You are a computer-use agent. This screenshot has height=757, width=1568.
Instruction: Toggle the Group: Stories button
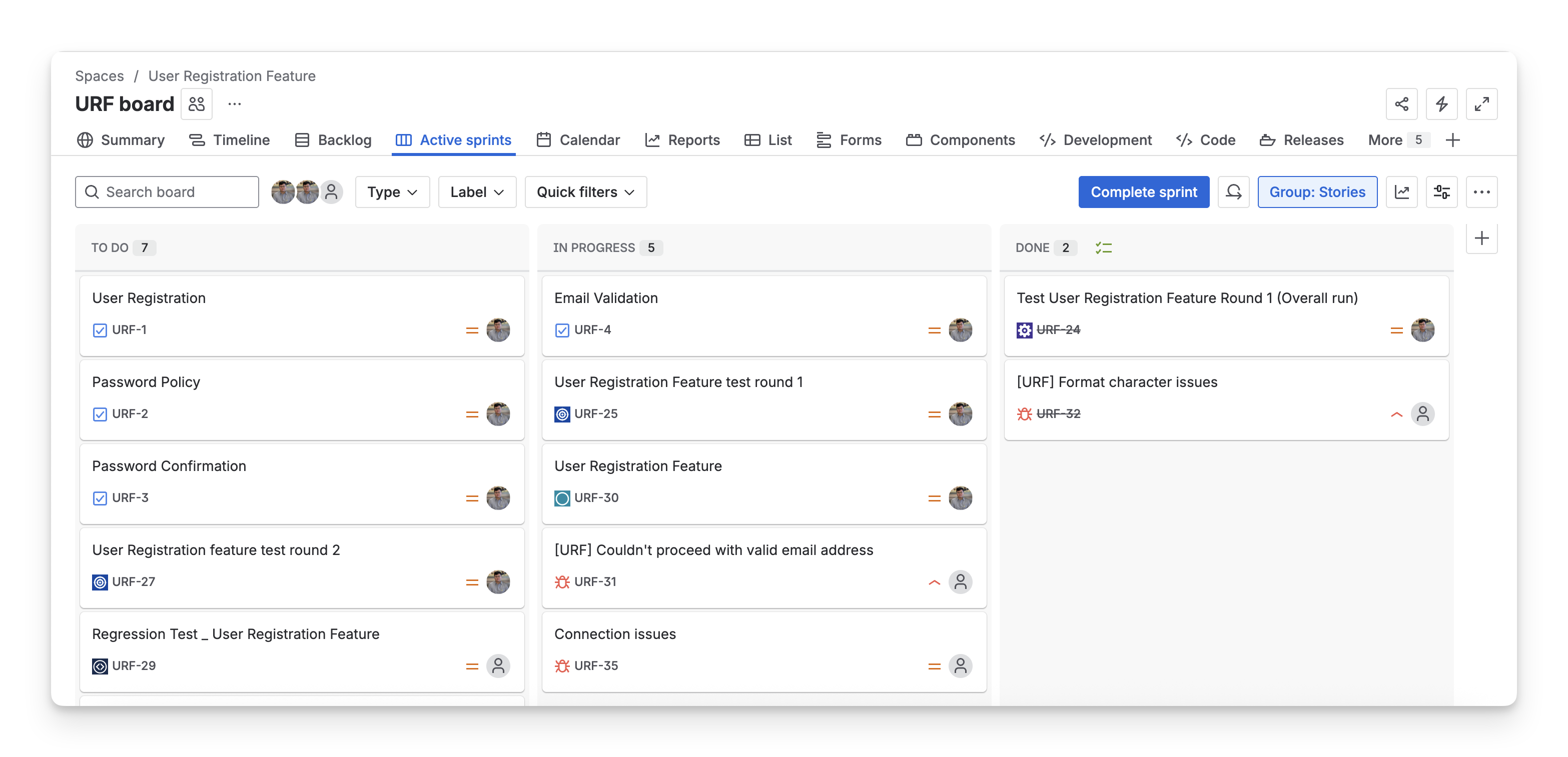(1317, 192)
